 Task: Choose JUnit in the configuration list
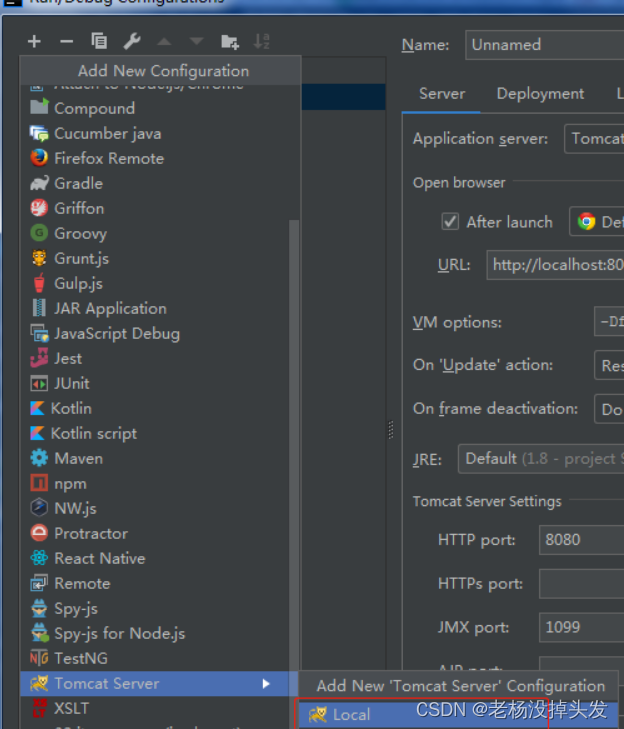[x=71, y=383]
